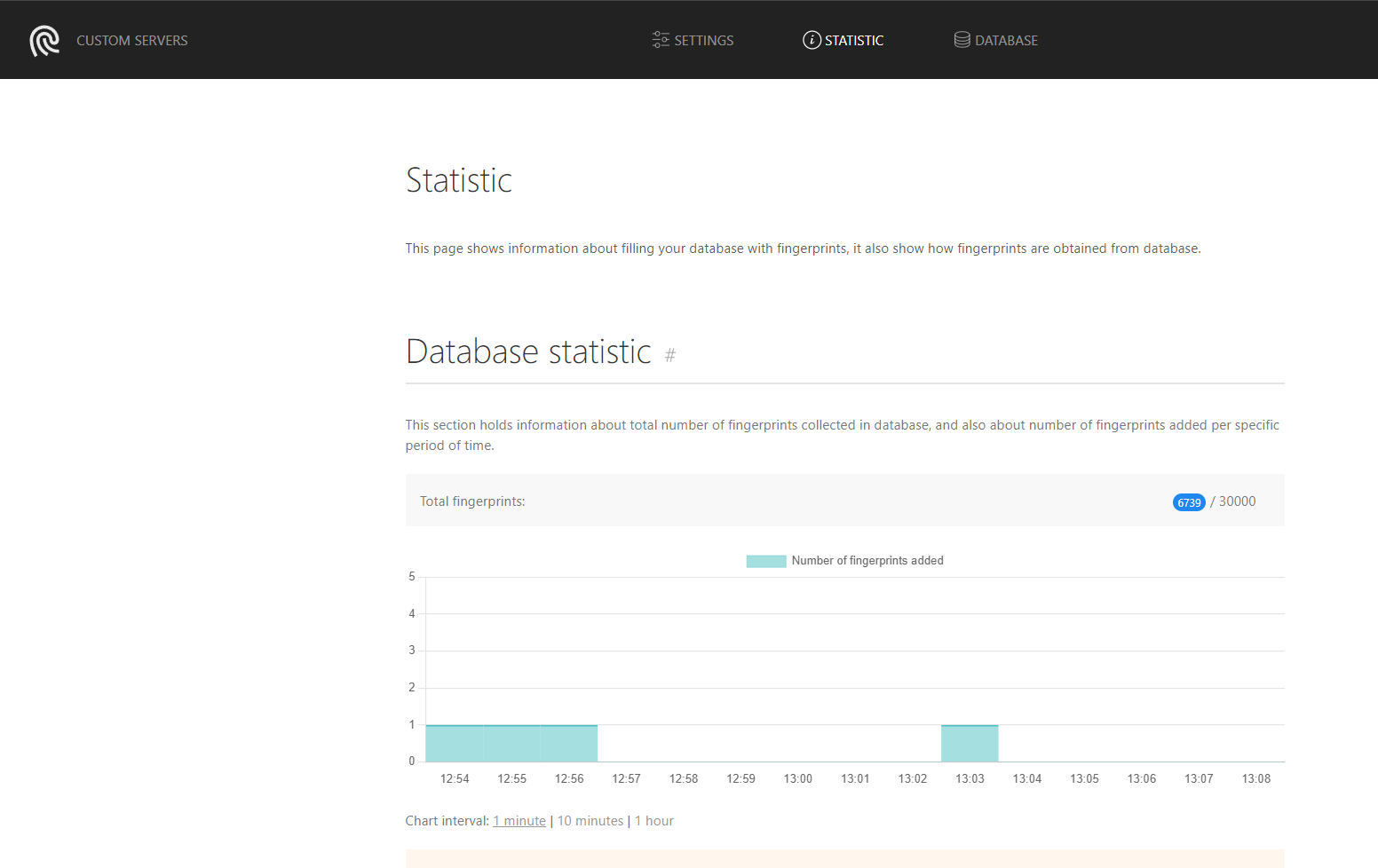Open the Database menu label

click(1006, 41)
